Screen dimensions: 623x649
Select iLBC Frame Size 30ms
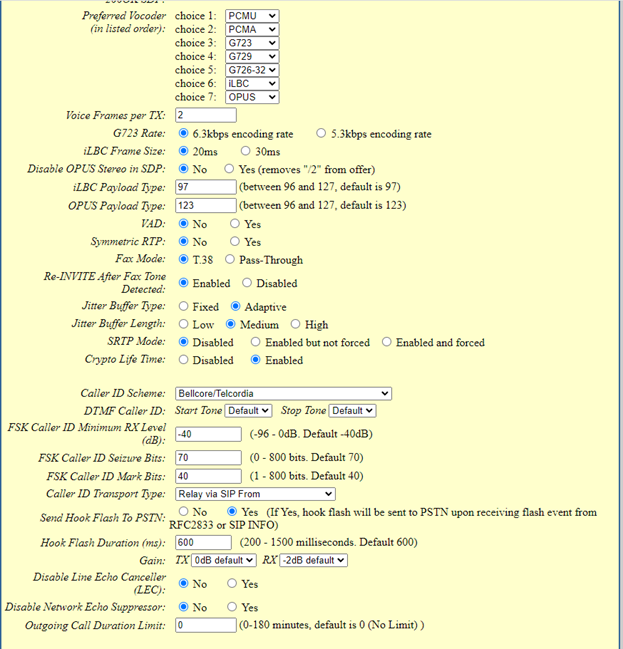click(245, 151)
